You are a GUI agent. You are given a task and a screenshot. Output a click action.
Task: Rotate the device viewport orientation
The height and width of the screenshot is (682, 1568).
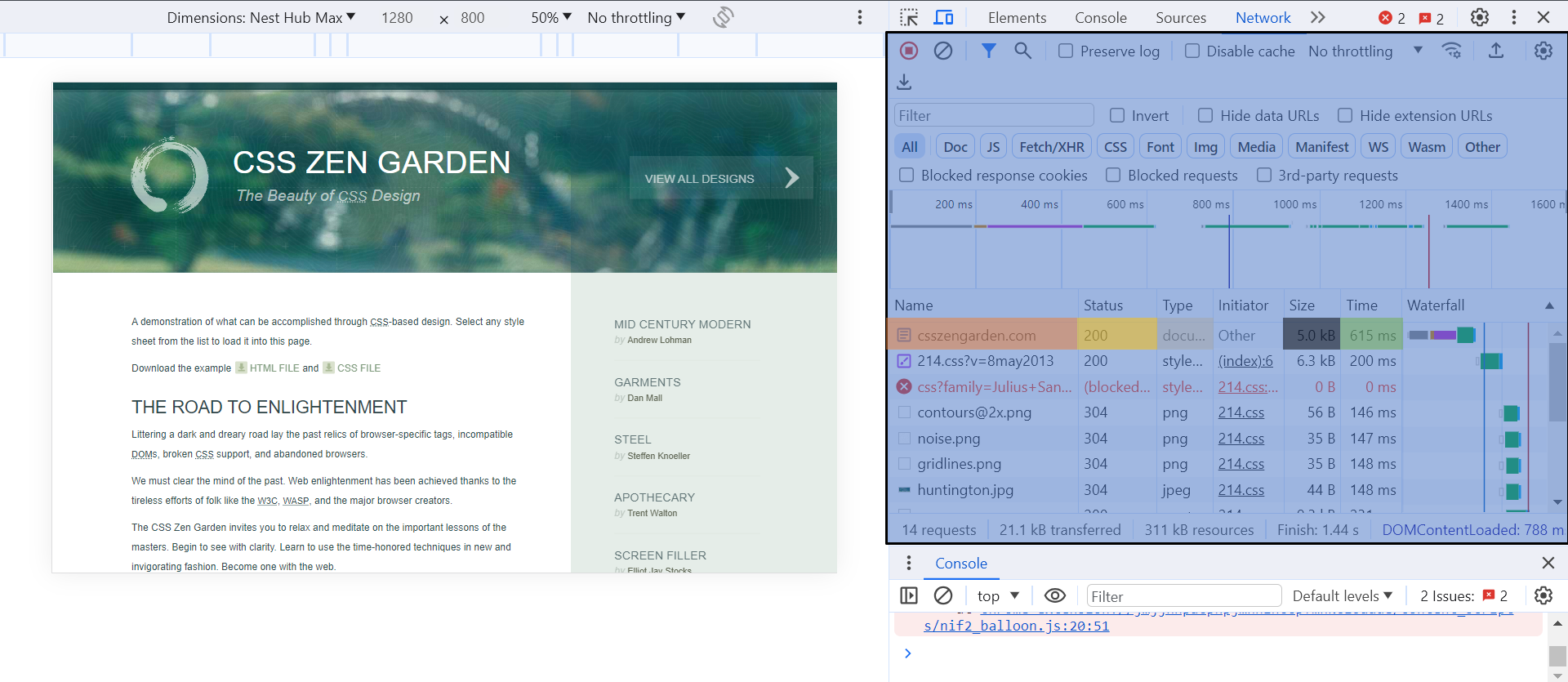pyautogui.click(x=723, y=17)
